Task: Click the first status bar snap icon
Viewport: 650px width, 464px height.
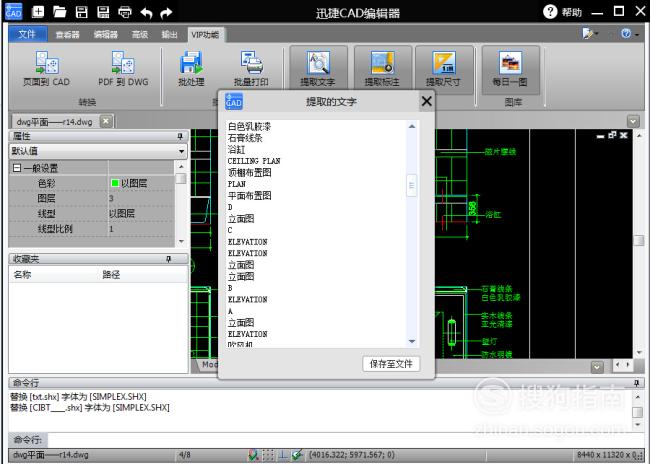Action: [x=253, y=455]
